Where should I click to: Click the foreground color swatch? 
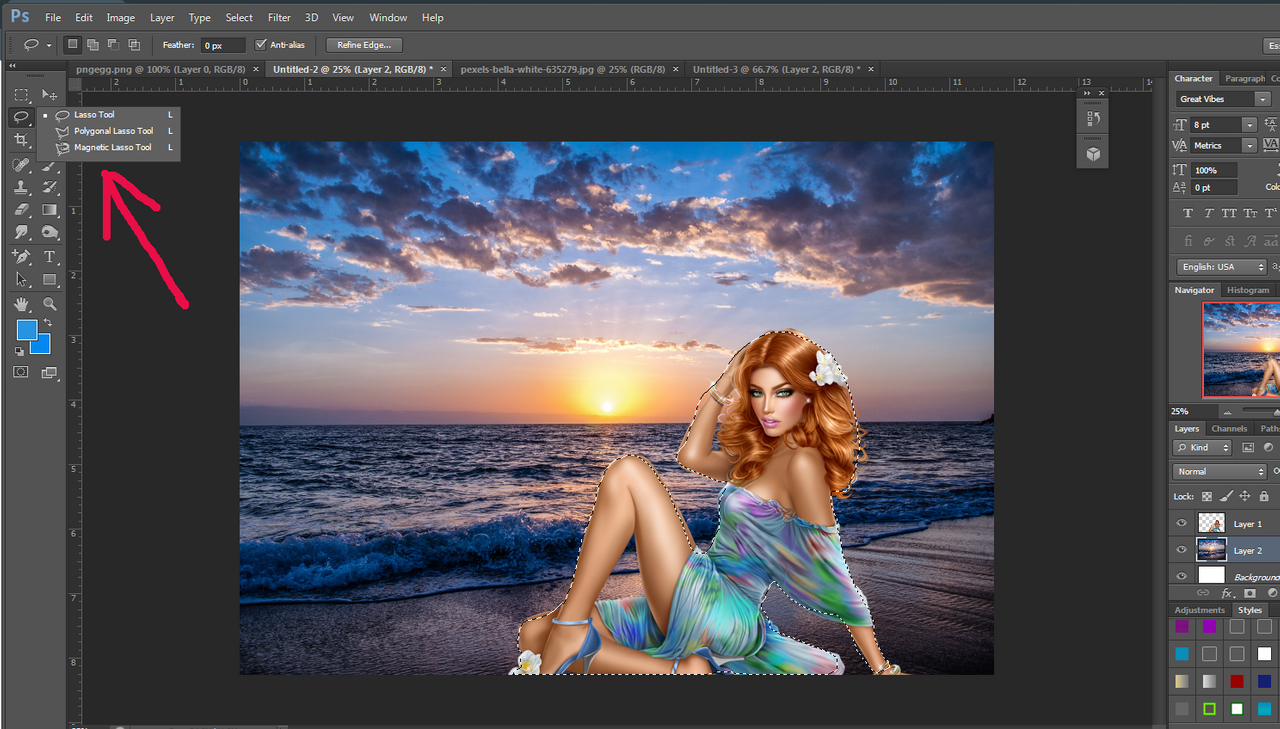click(x=27, y=330)
